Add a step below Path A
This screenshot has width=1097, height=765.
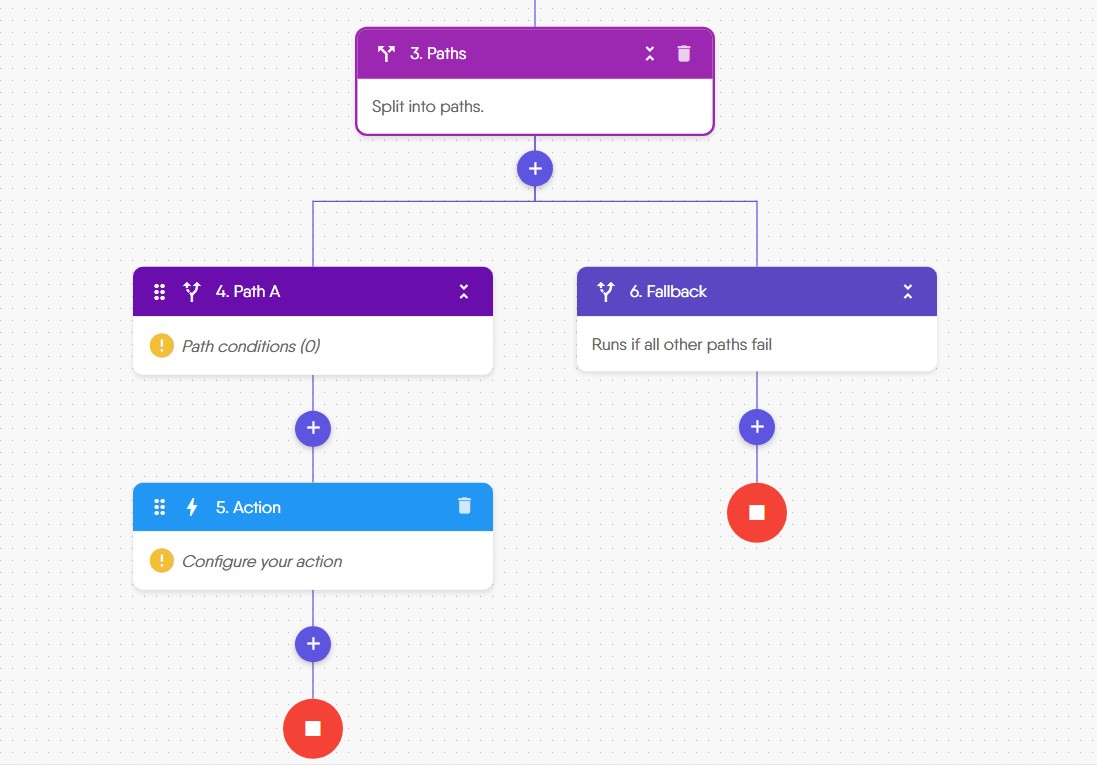(313, 428)
